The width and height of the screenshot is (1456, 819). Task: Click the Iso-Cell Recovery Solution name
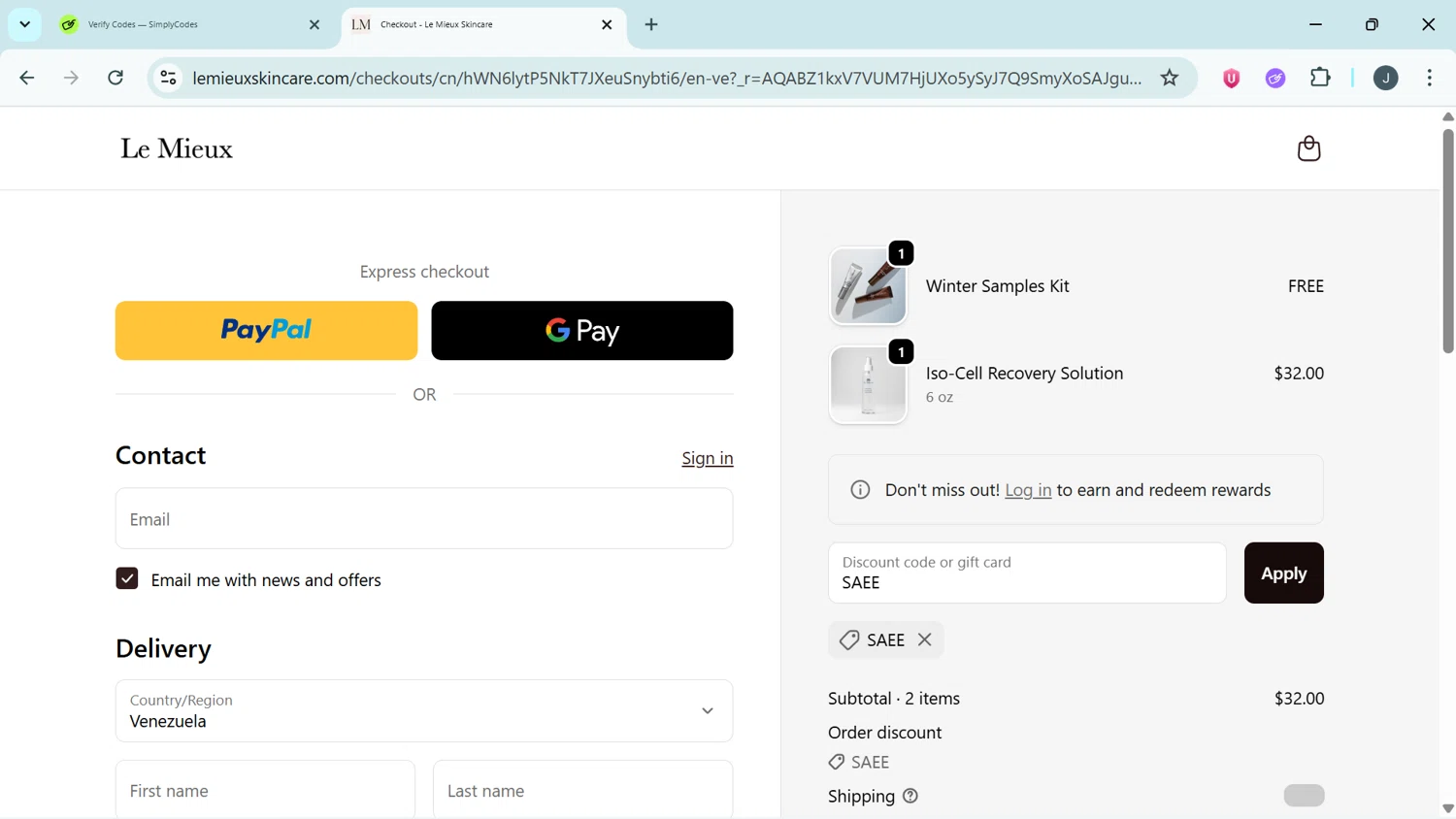coord(1024,374)
